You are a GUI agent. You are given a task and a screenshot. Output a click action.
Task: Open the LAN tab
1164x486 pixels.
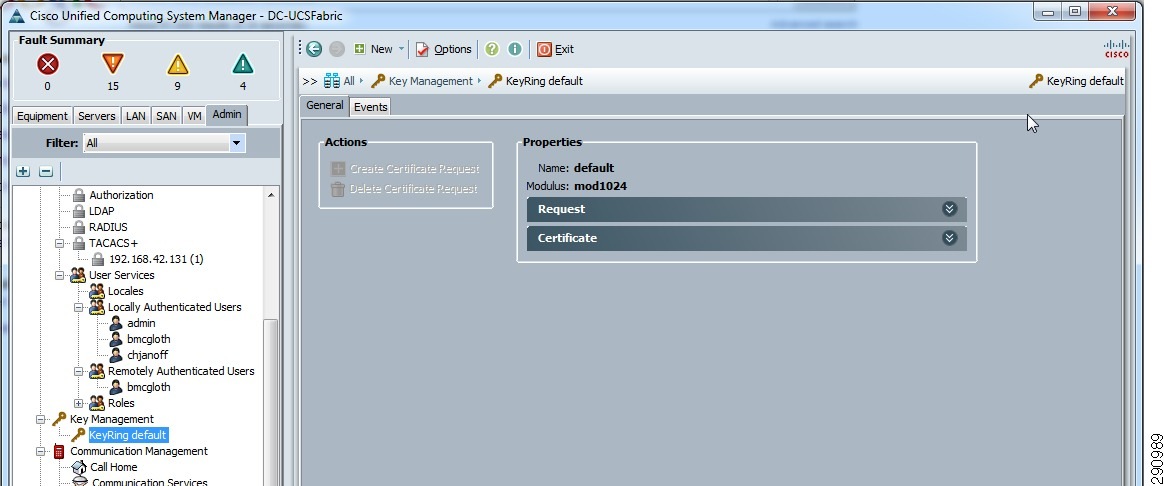tap(135, 116)
